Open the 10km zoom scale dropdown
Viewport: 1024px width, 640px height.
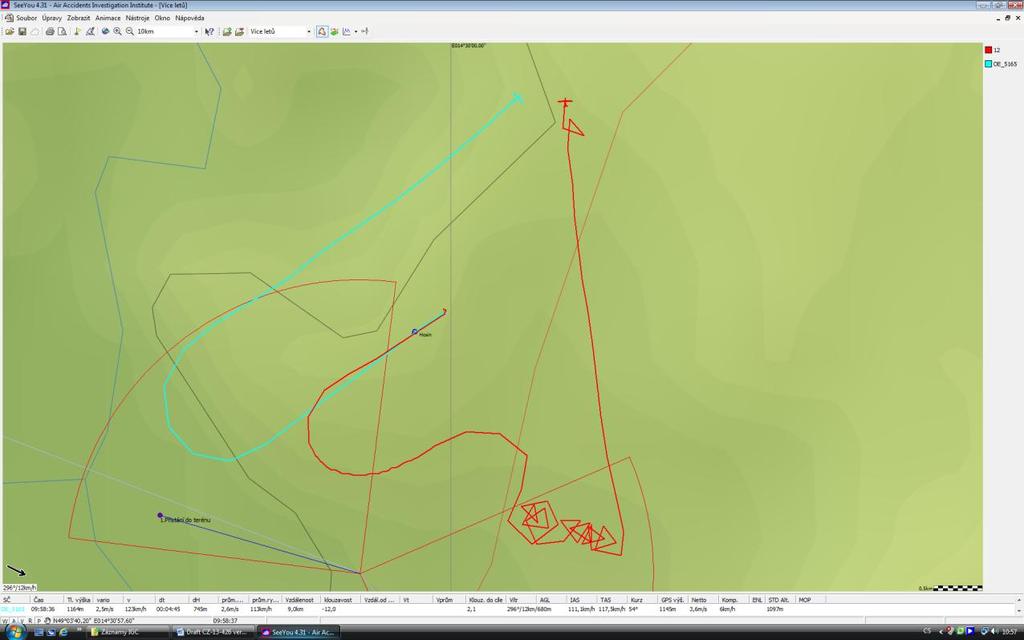tap(196, 31)
